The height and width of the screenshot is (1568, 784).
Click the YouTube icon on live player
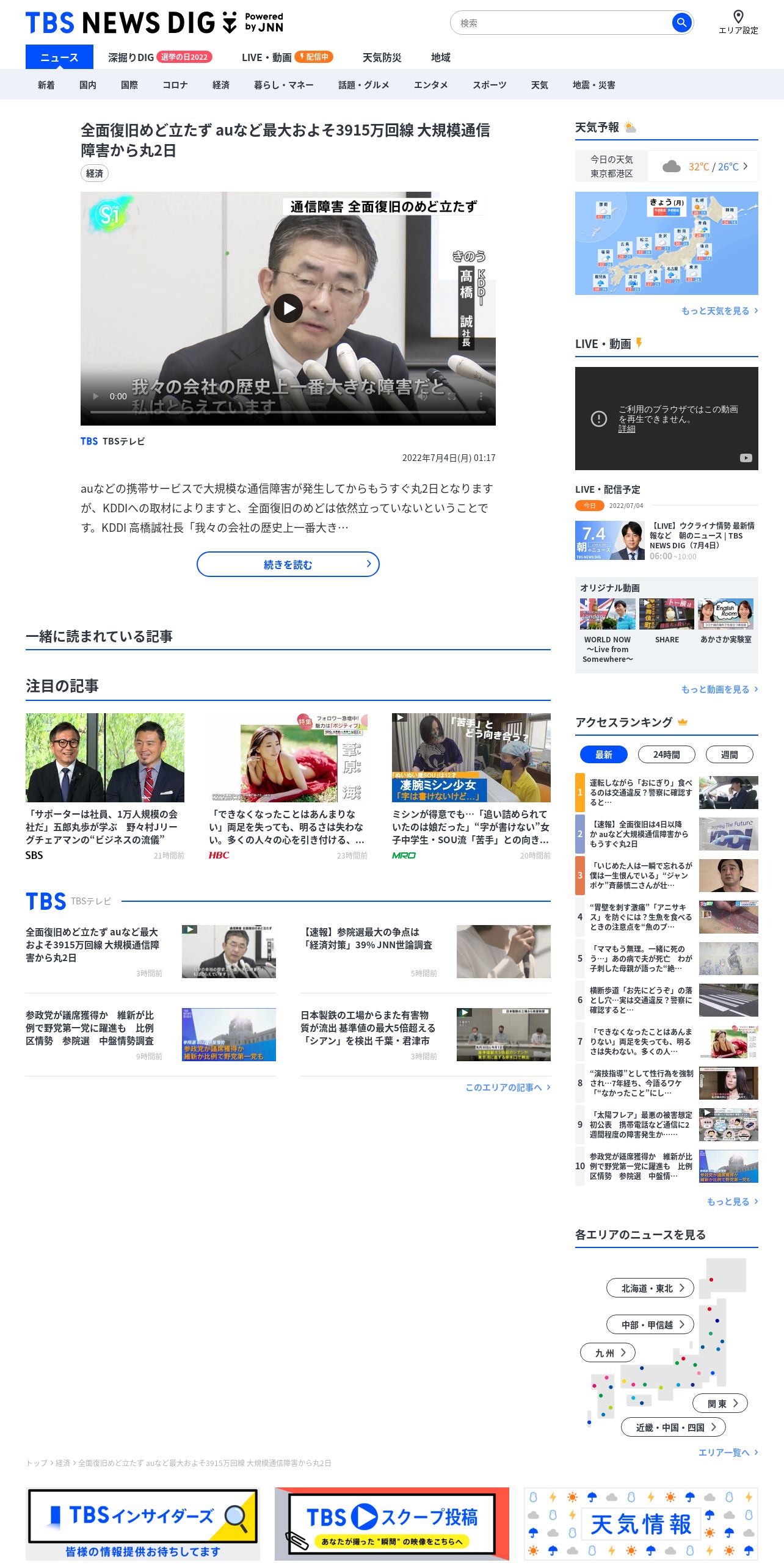(x=746, y=458)
